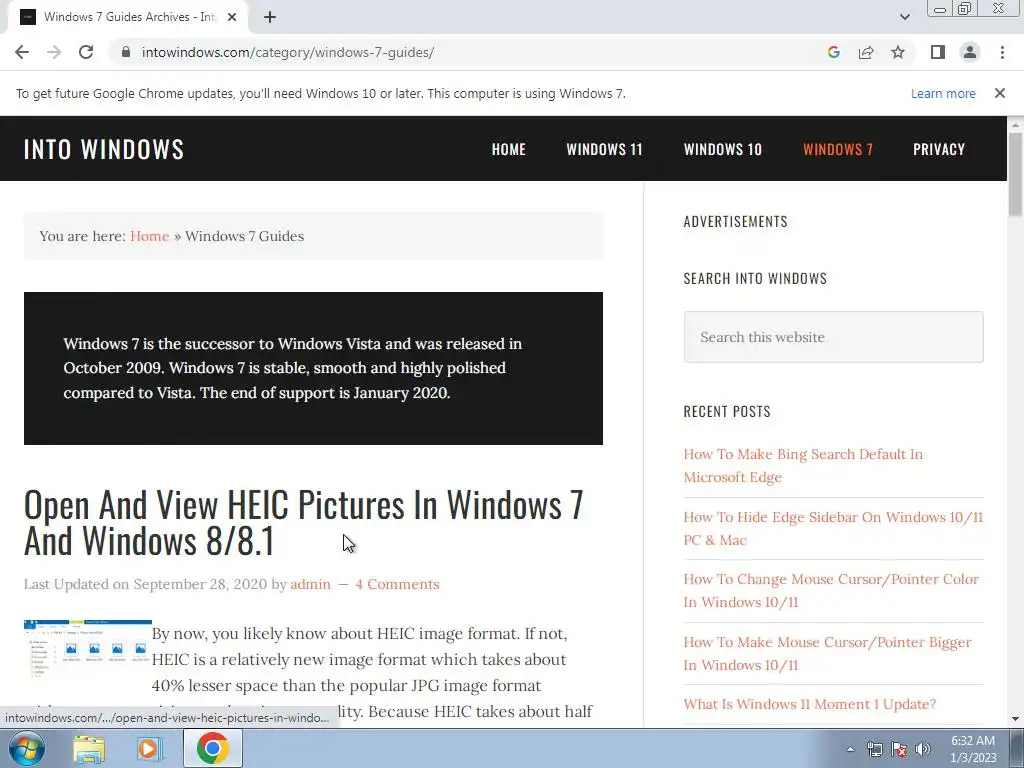Open What Is Windows 11 Moment 1 Update post

(809, 704)
